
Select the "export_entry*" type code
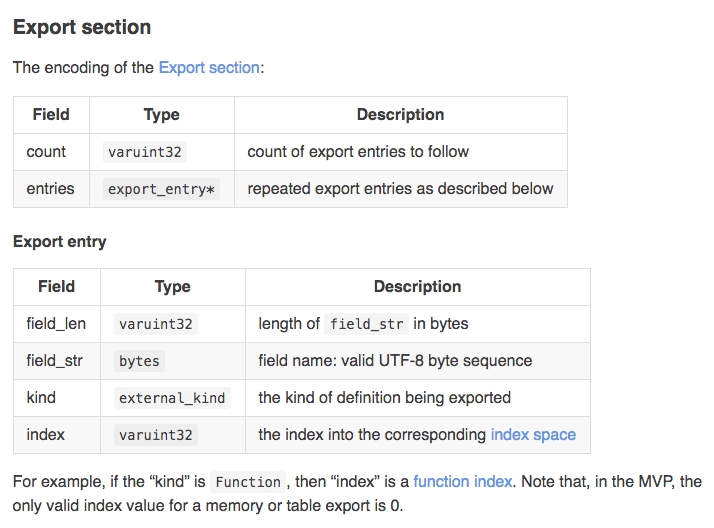click(x=161, y=189)
